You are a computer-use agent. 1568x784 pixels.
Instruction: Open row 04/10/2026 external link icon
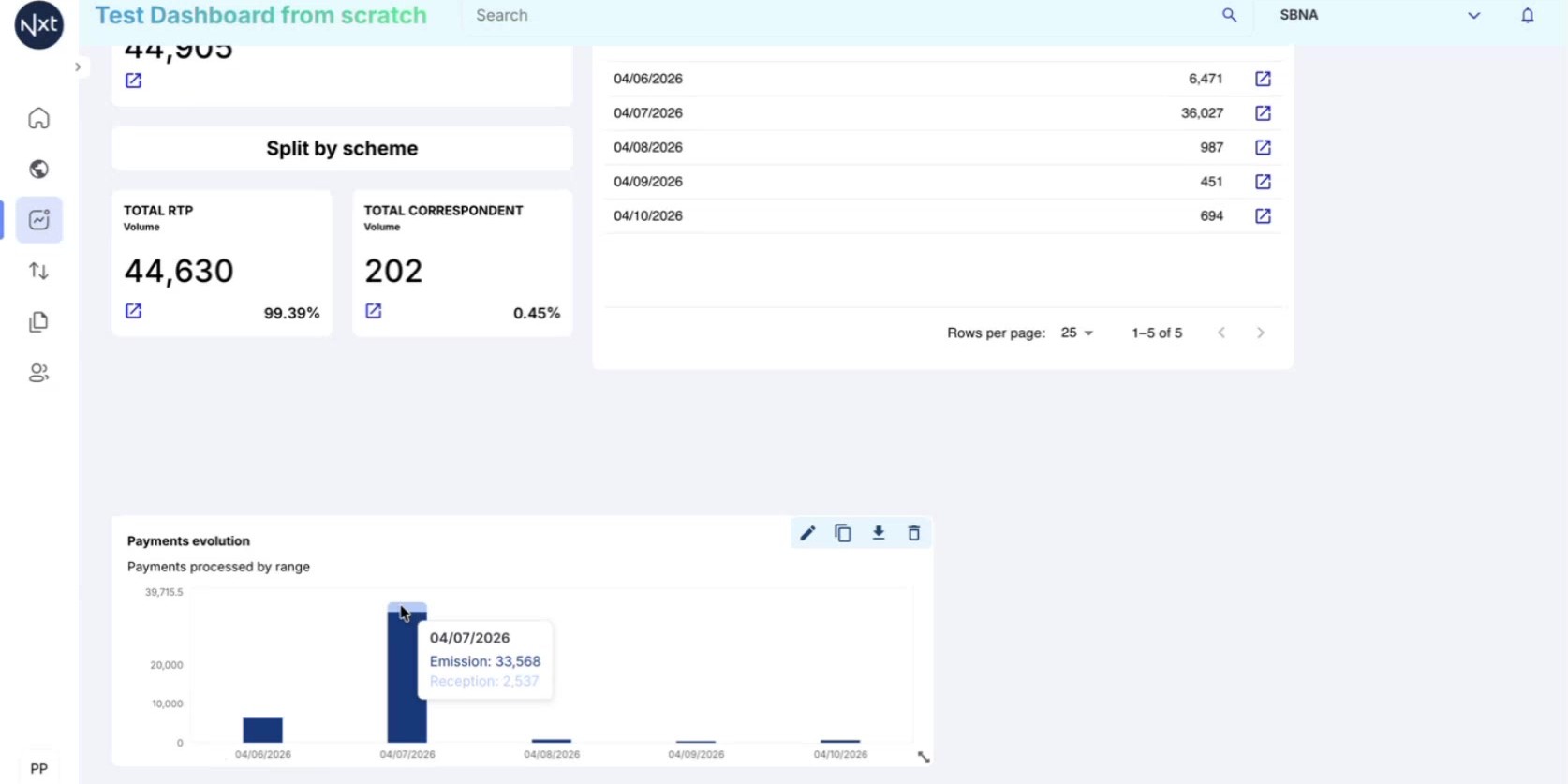[x=1263, y=216]
